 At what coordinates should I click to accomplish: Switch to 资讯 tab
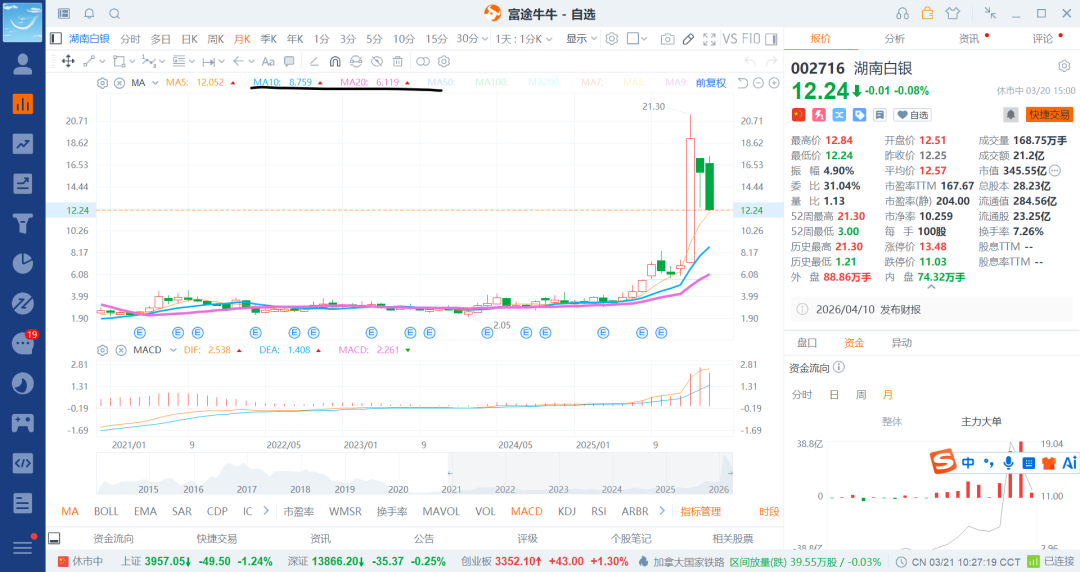(969, 39)
